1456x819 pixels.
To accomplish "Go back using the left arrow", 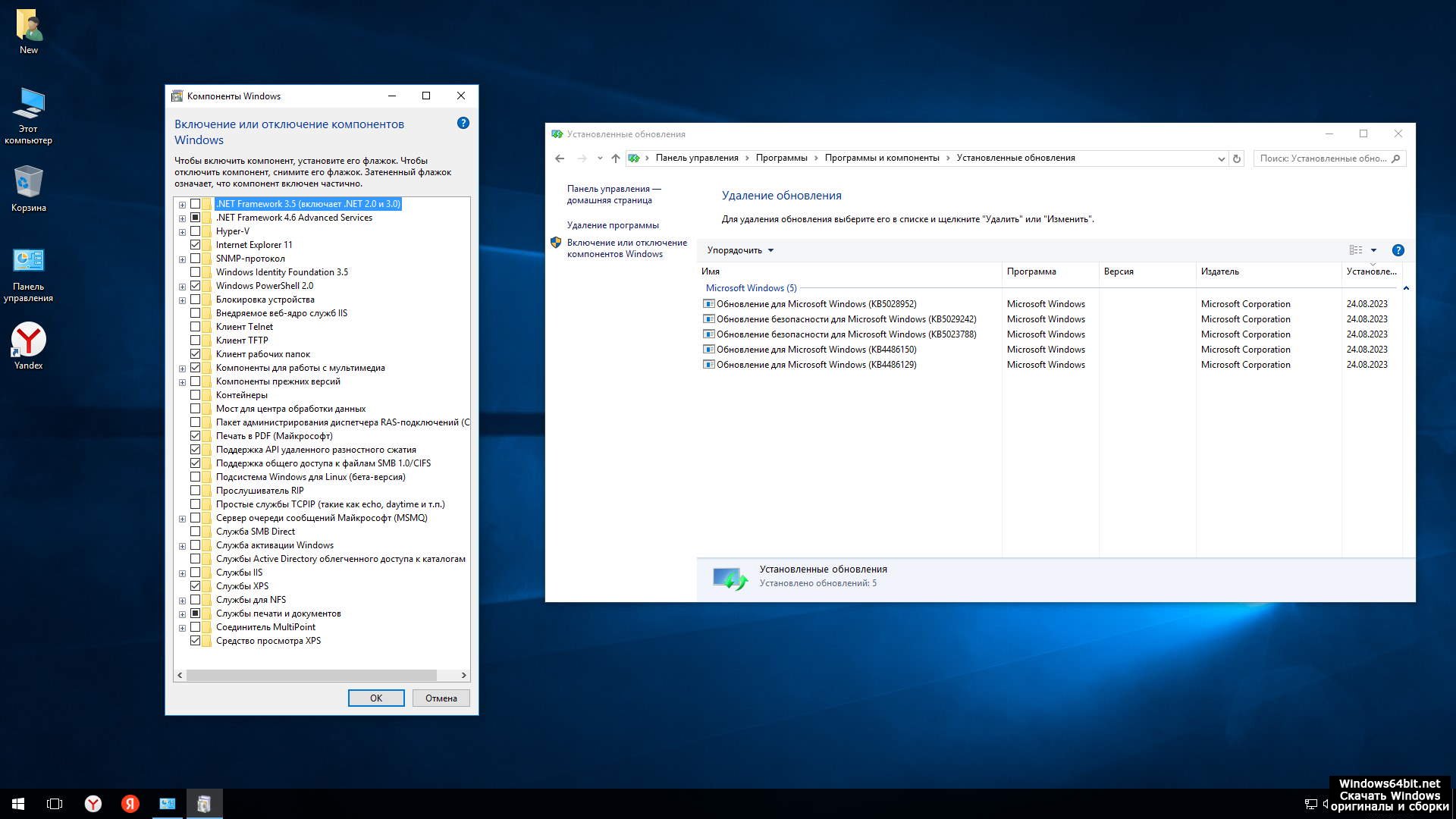I will pos(560,158).
